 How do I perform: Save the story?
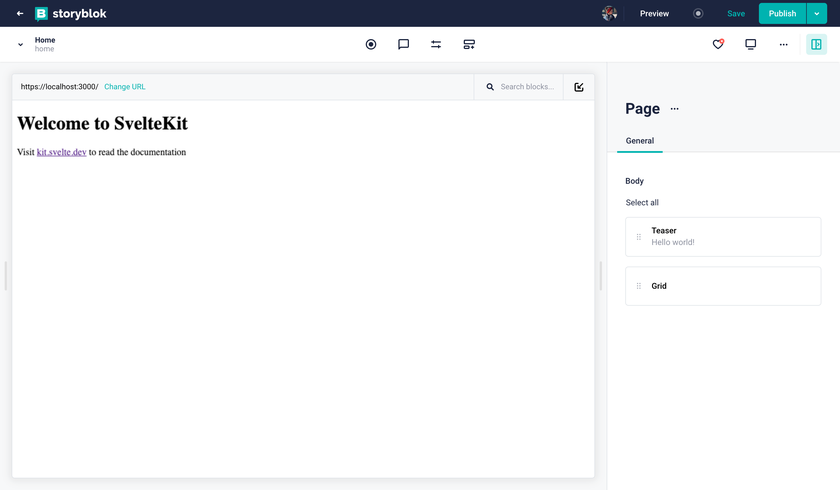pyautogui.click(x=736, y=13)
